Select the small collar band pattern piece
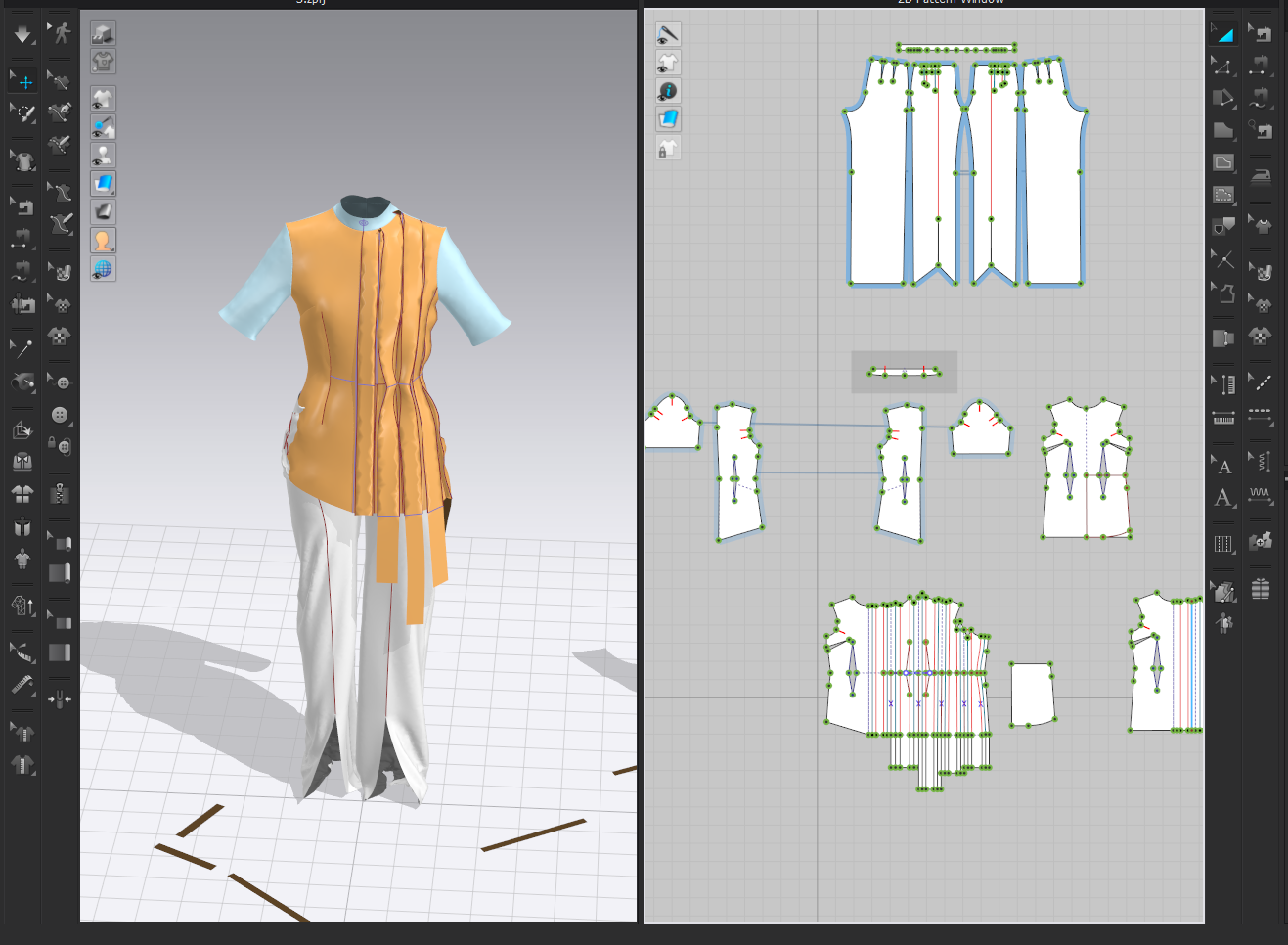This screenshot has width=1288, height=945. (x=905, y=372)
